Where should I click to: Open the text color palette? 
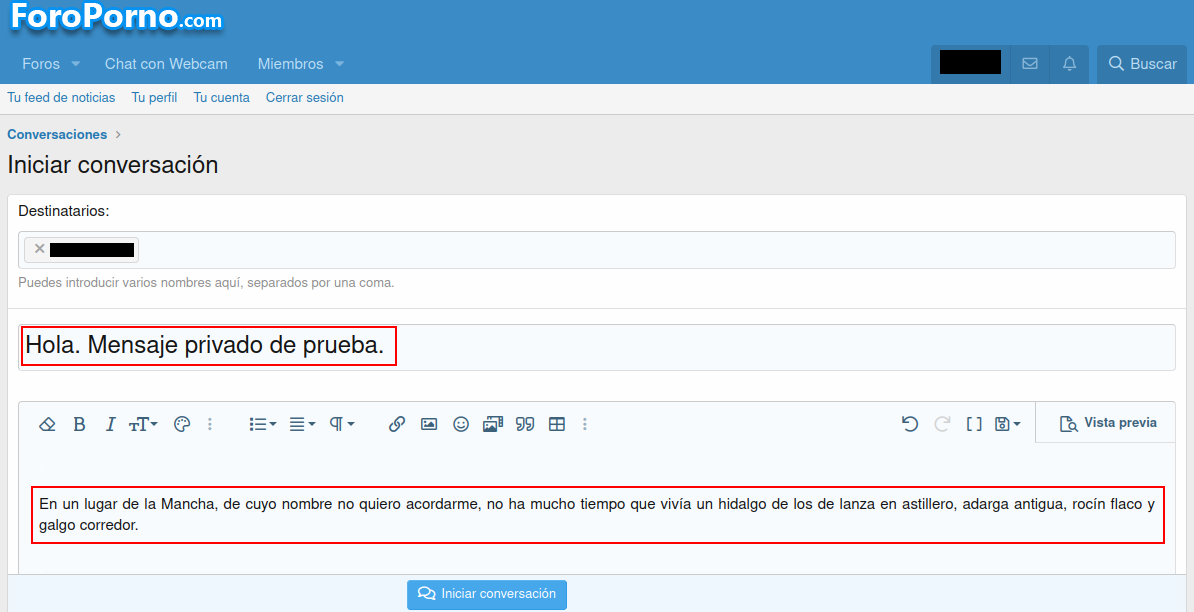[182, 424]
